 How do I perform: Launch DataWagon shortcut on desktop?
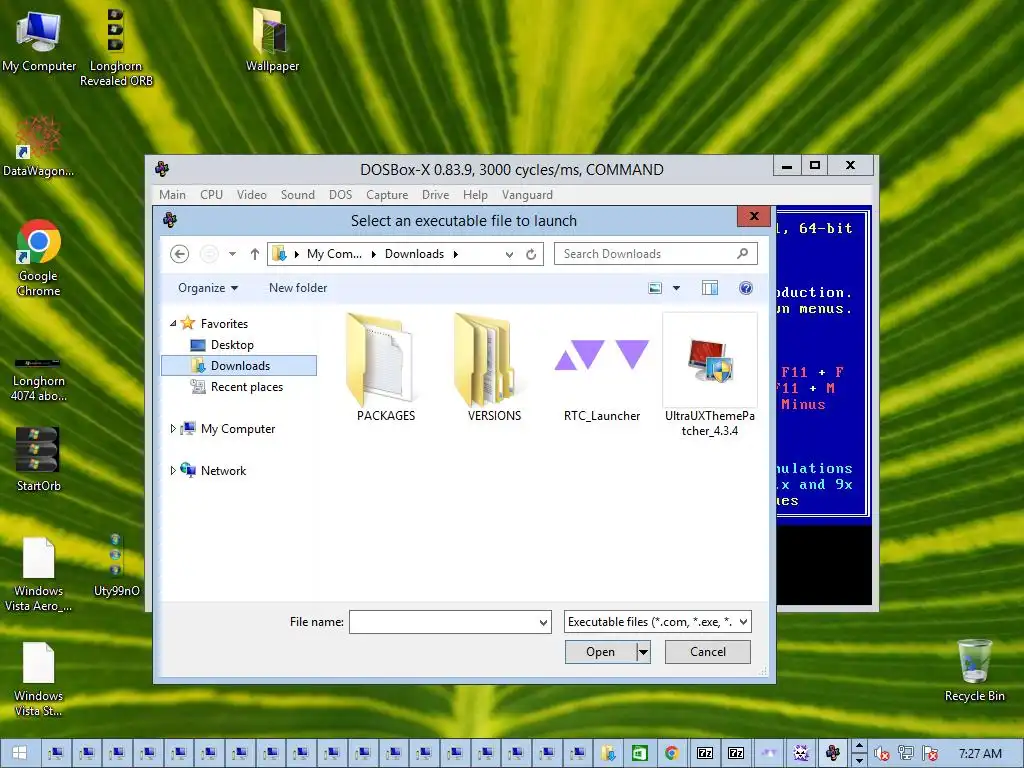tap(39, 146)
